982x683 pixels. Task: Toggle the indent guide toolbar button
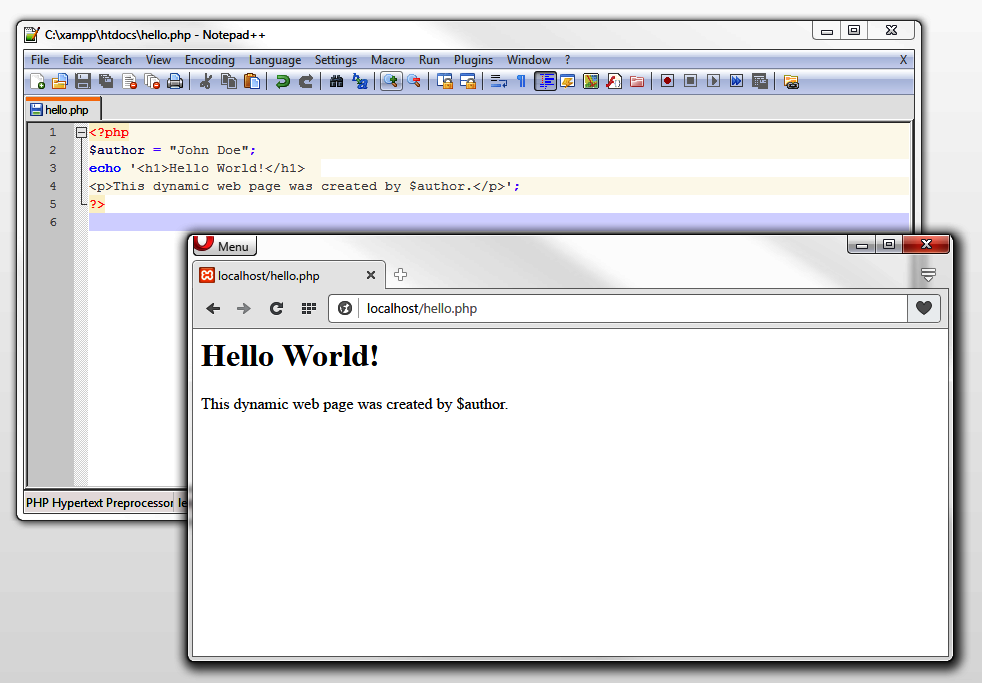click(x=545, y=82)
